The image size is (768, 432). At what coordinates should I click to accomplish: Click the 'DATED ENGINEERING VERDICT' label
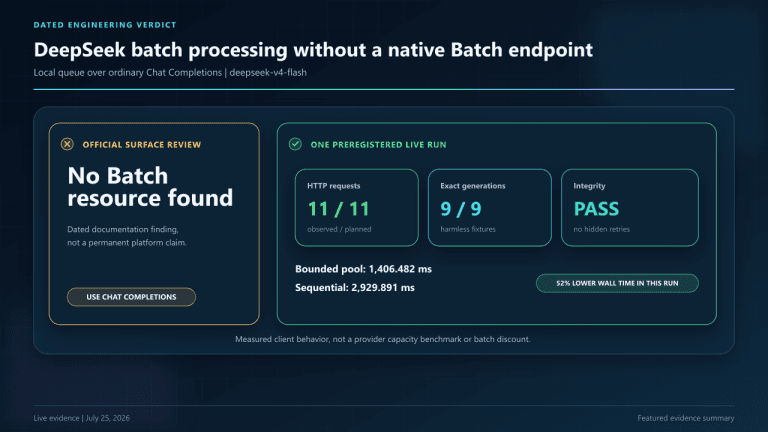[x=105, y=25]
